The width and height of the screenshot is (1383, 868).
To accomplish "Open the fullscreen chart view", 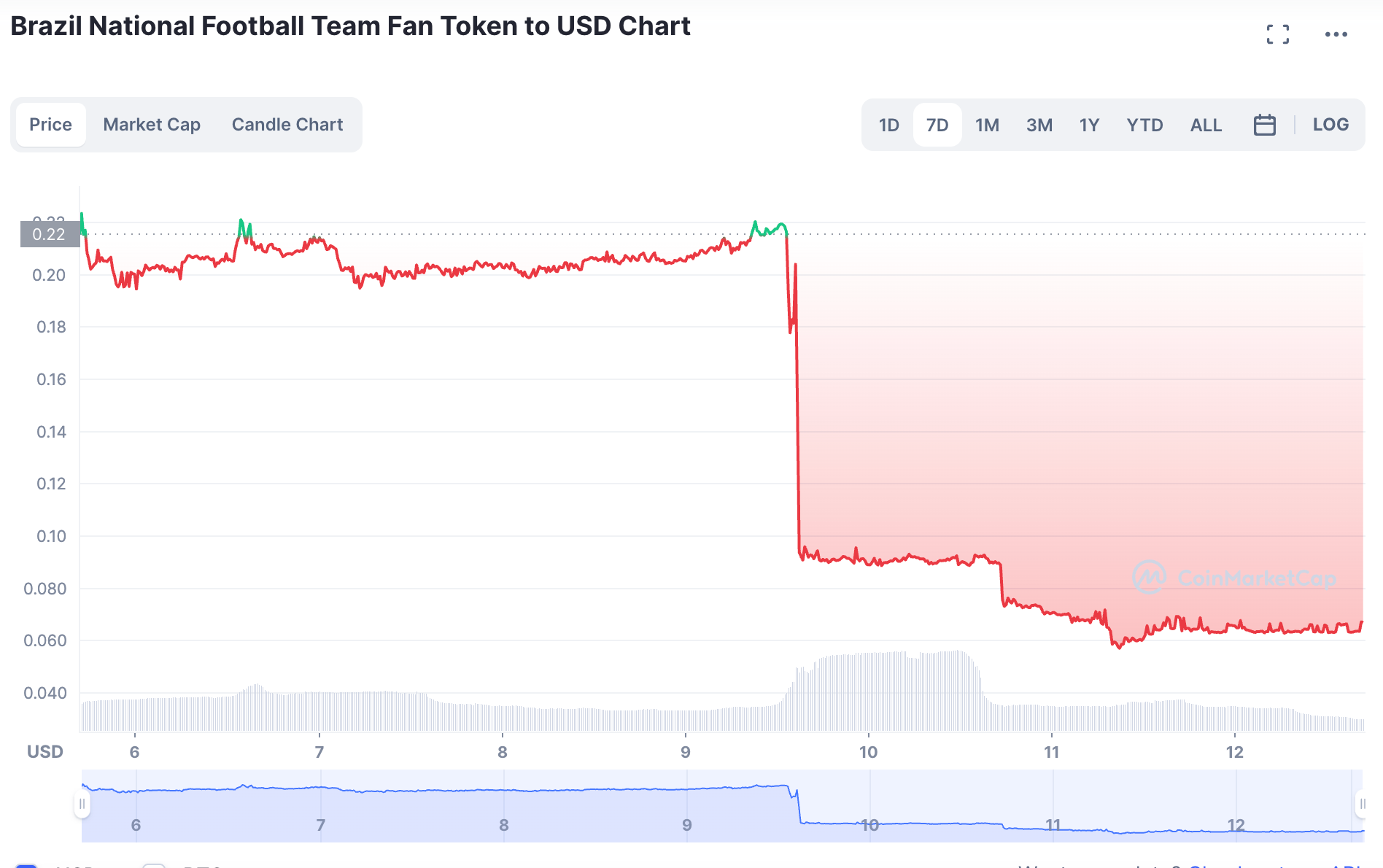I will [1278, 34].
